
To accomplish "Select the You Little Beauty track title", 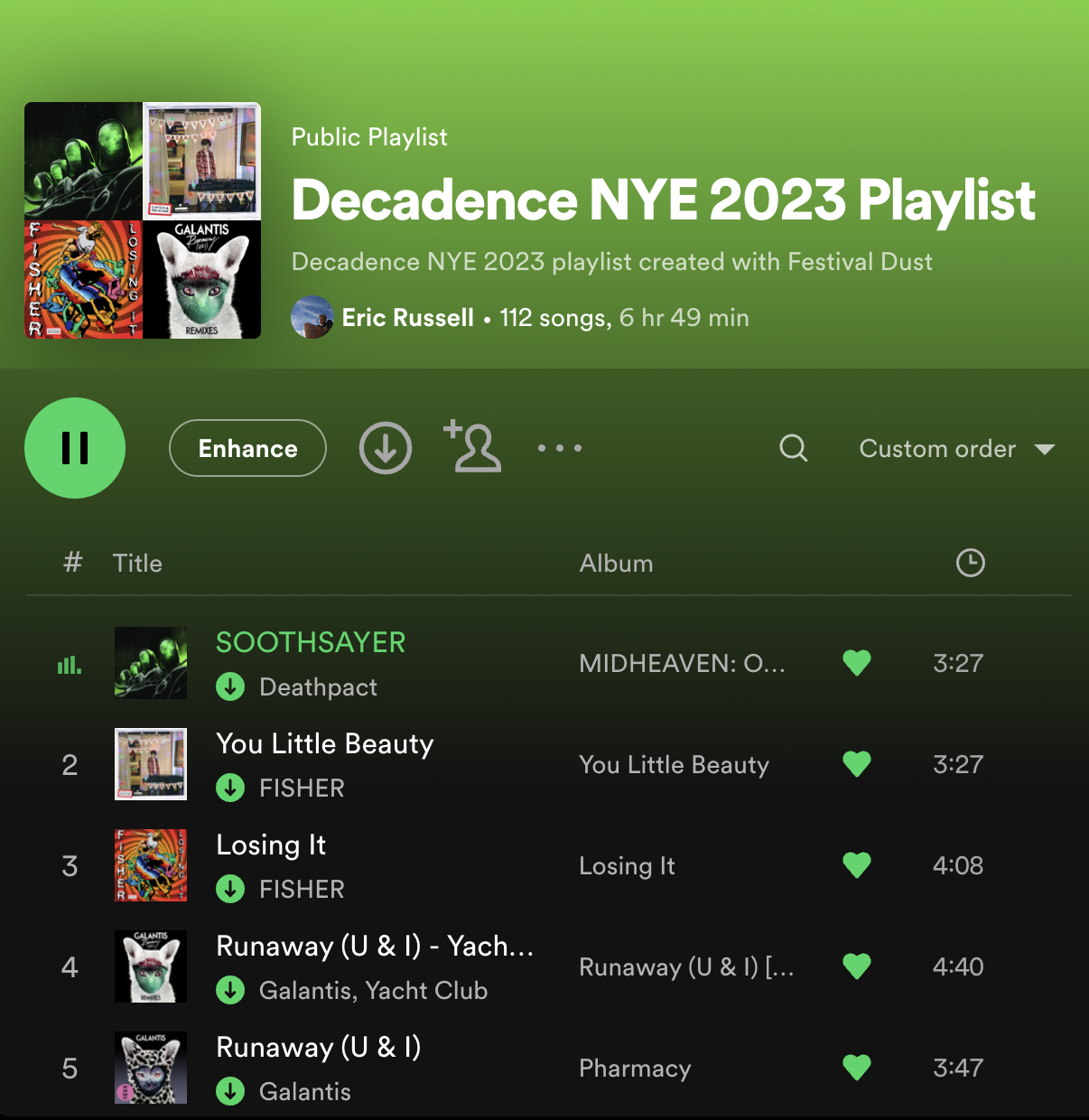I will [x=325, y=743].
